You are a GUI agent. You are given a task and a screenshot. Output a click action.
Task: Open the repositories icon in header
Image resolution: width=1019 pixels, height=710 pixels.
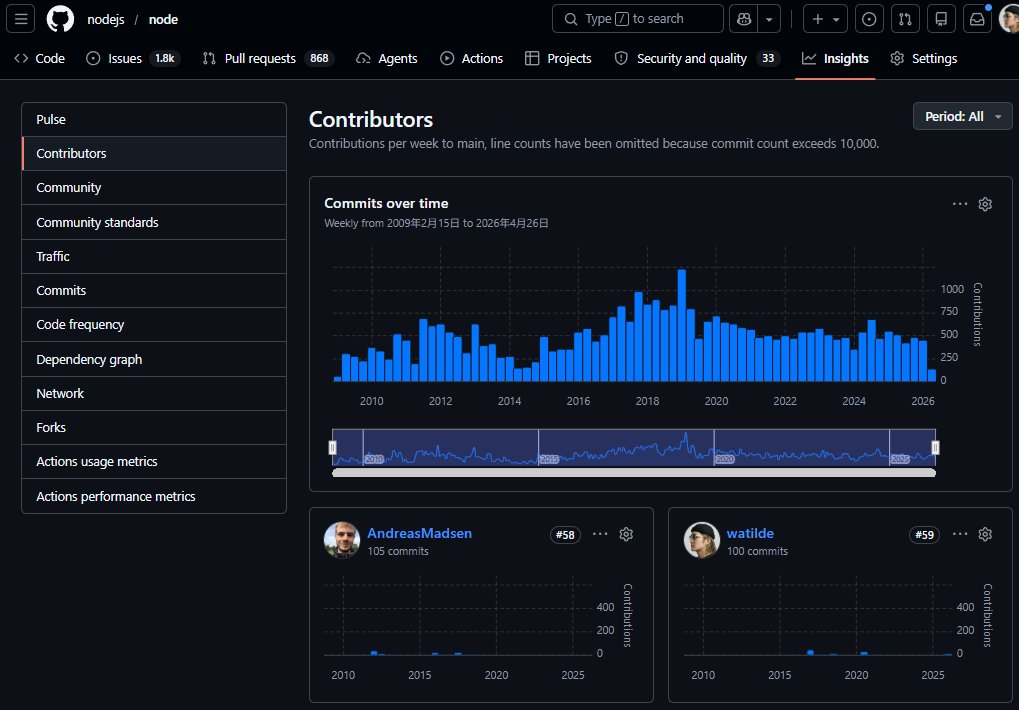tap(941, 19)
